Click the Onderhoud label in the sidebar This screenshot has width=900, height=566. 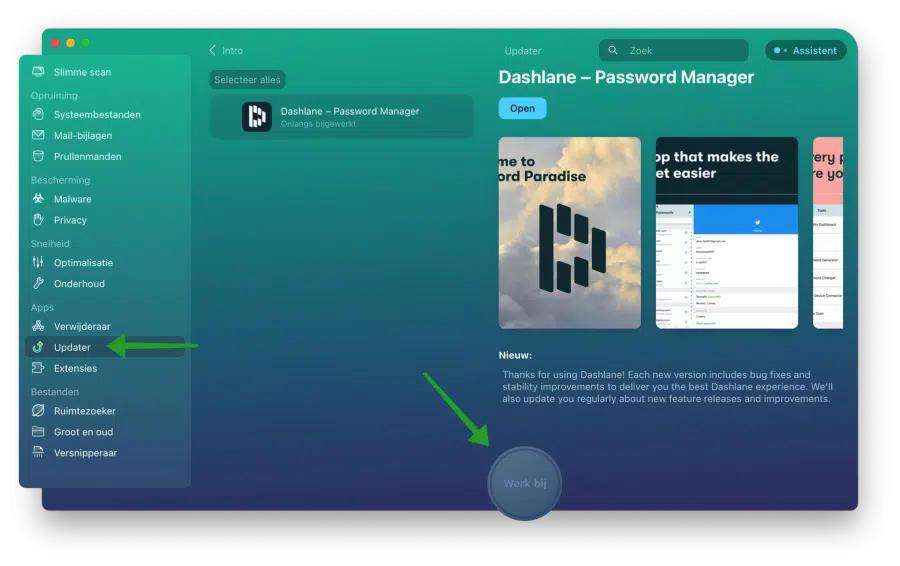(79, 284)
